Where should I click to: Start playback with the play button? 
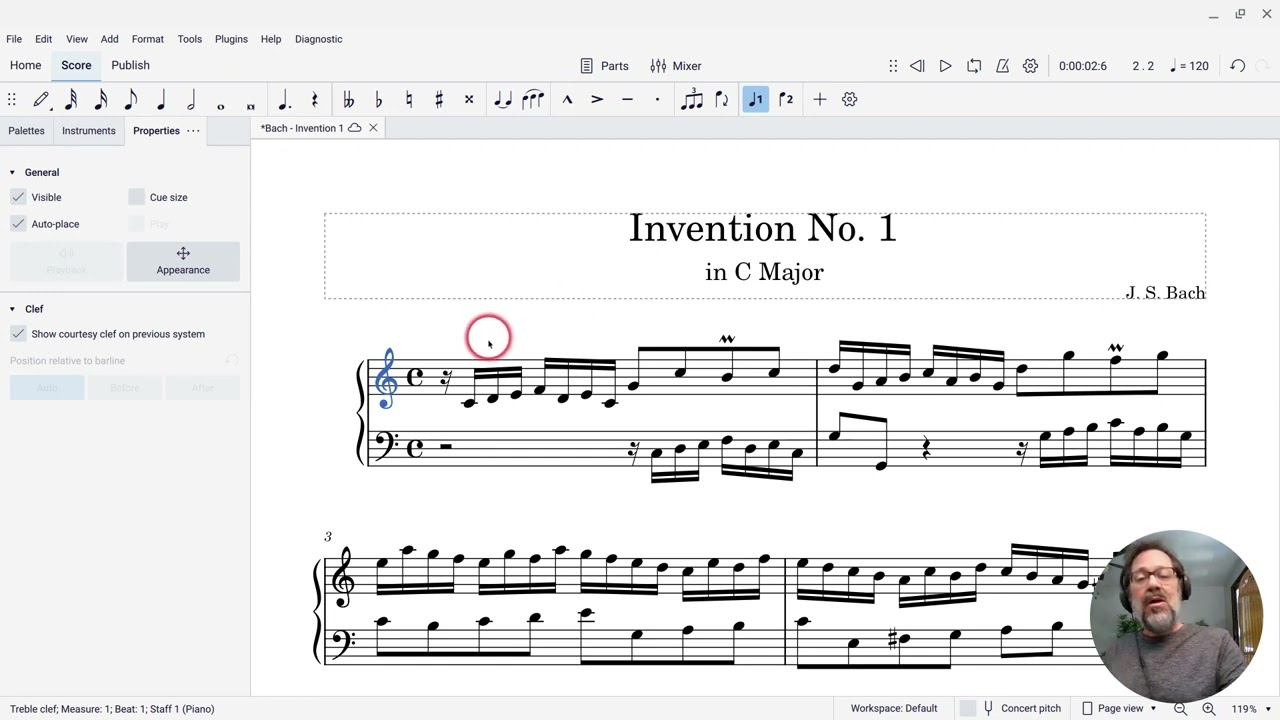pyautogui.click(x=945, y=66)
